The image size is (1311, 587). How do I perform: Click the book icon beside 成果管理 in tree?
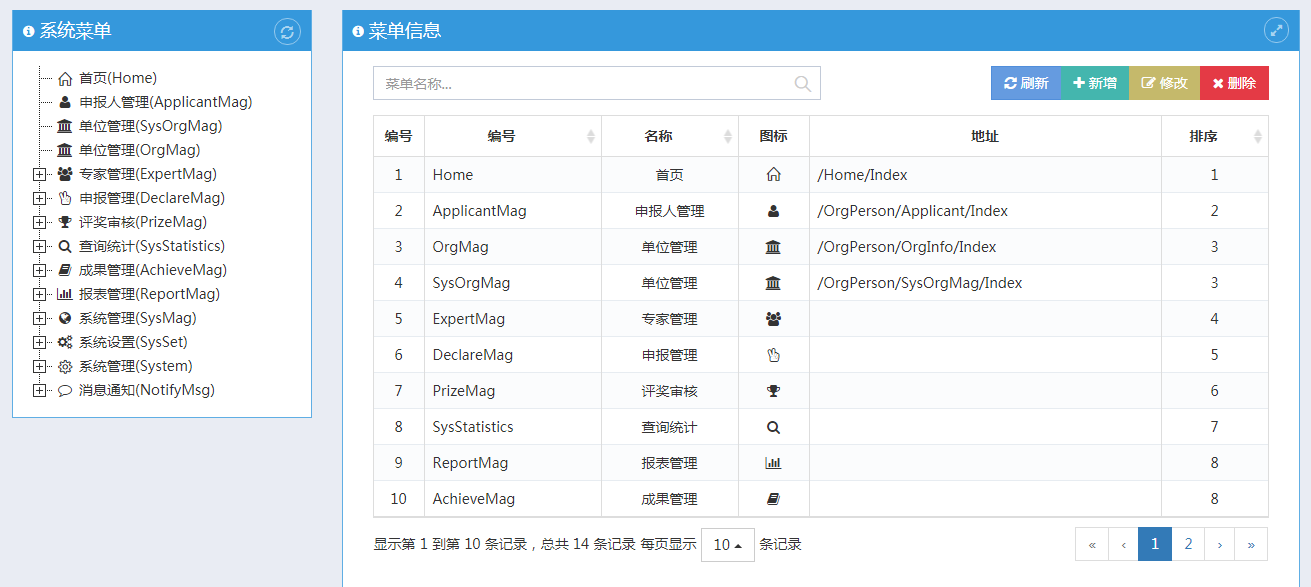(x=65, y=270)
